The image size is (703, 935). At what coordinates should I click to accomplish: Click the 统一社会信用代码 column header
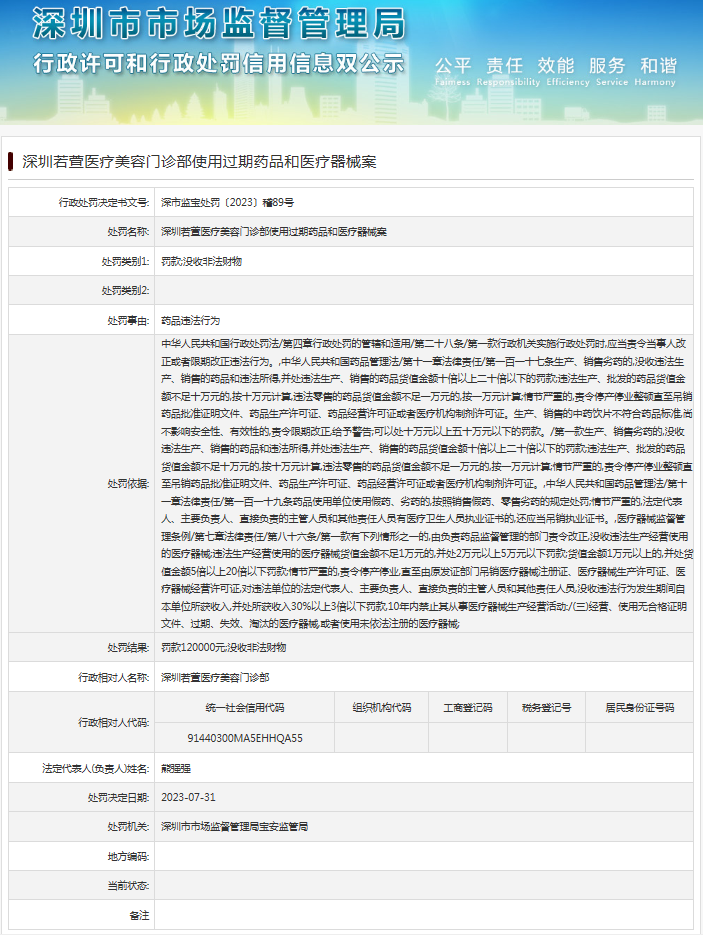[x=245, y=708]
